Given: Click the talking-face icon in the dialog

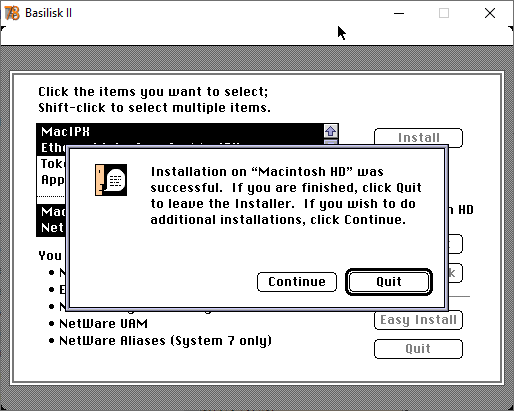Looking at the screenshot, I should click(111, 180).
